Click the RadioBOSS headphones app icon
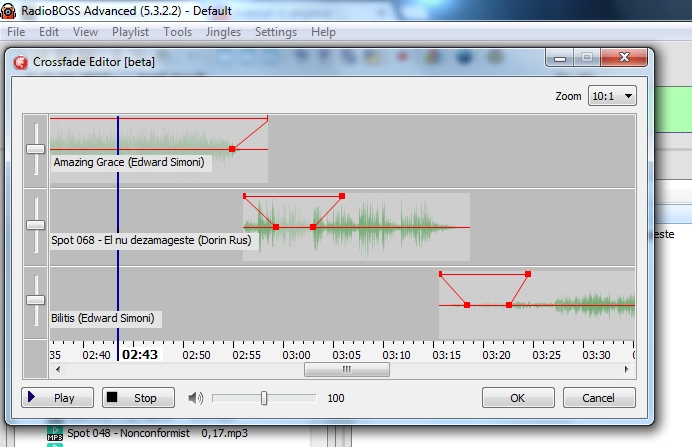 [8, 11]
